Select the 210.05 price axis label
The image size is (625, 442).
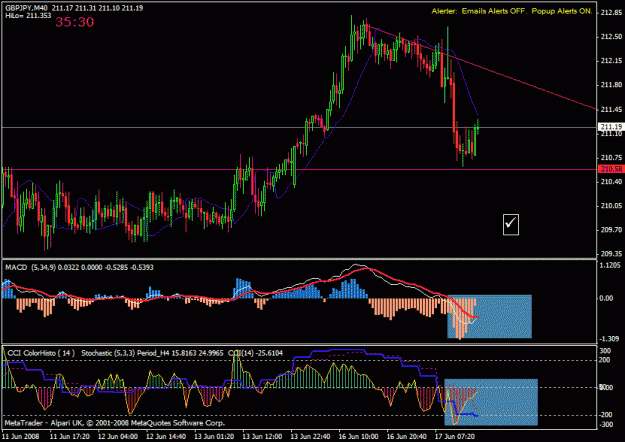611,206
